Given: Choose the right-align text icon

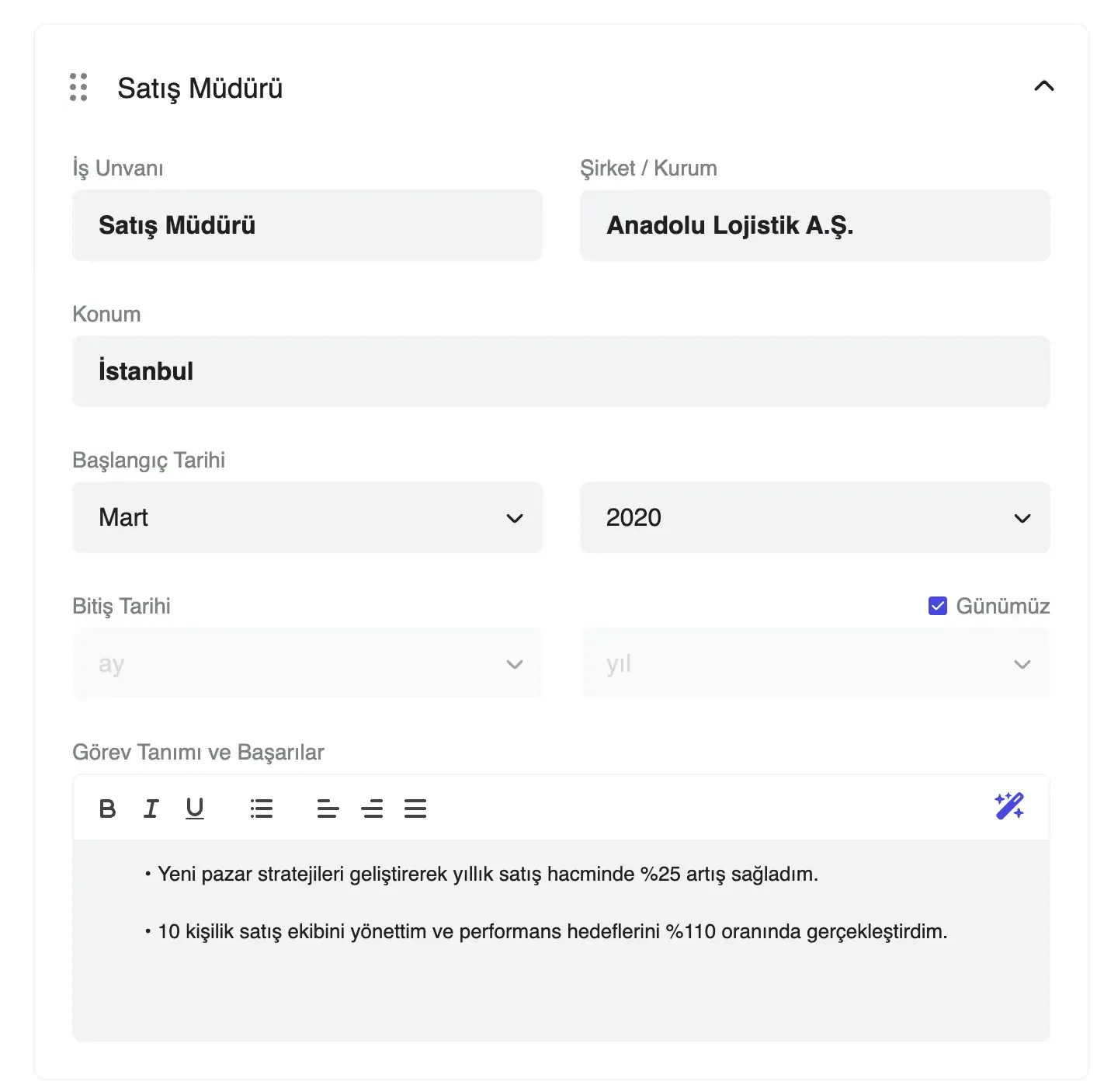Looking at the screenshot, I should [415, 808].
